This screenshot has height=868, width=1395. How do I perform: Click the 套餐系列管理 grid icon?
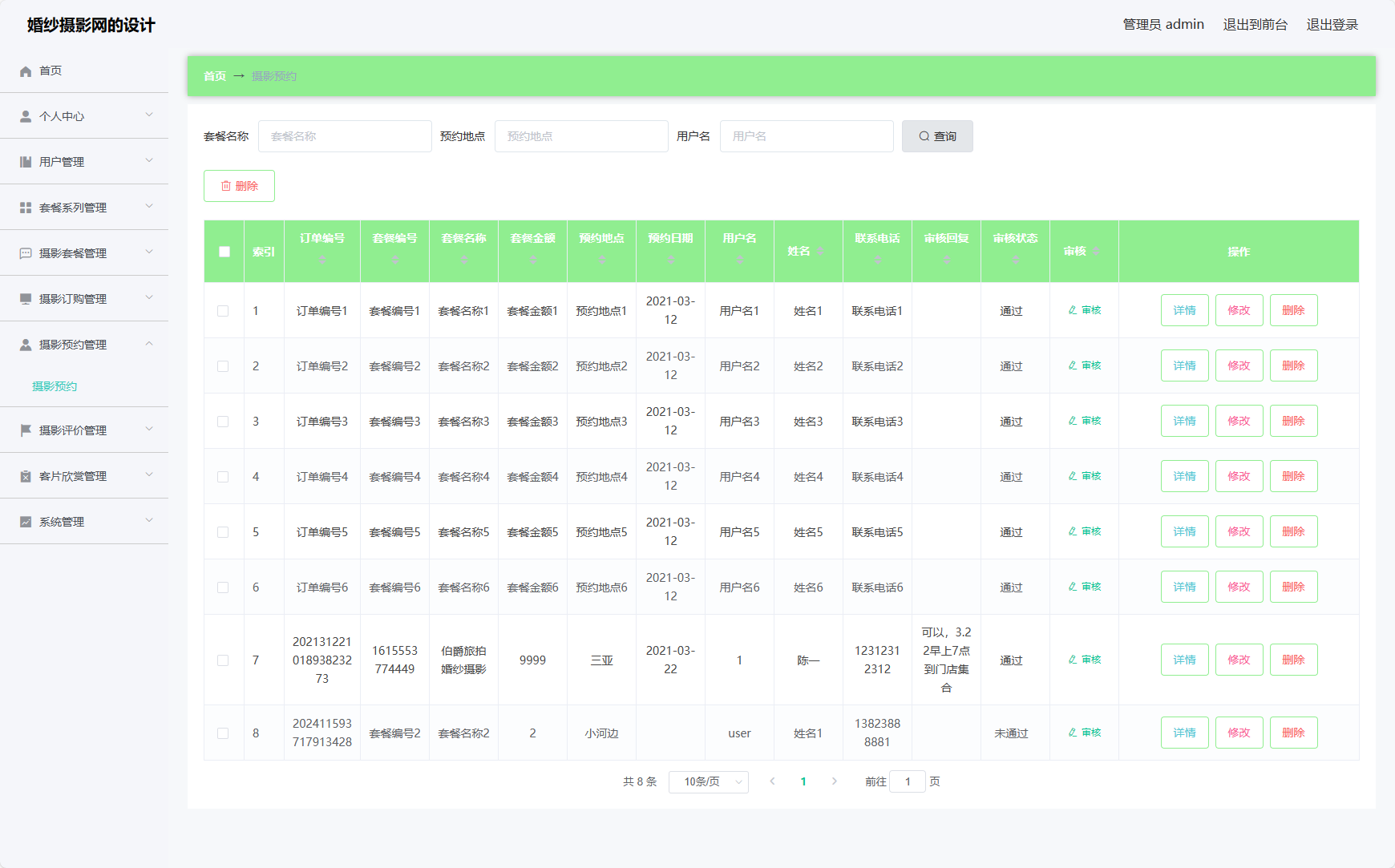(26, 208)
